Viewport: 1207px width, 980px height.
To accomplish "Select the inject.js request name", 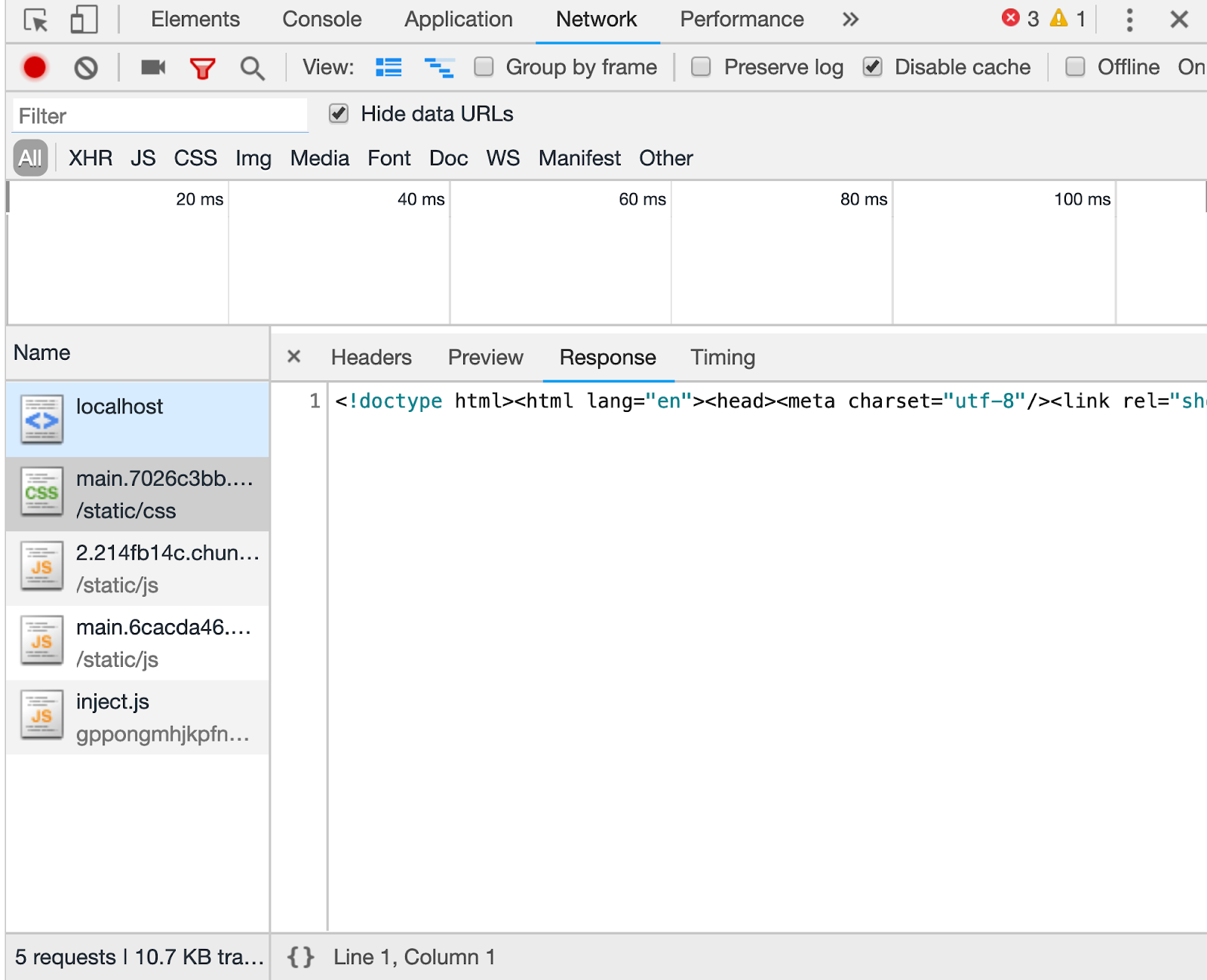I will [112, 702].
